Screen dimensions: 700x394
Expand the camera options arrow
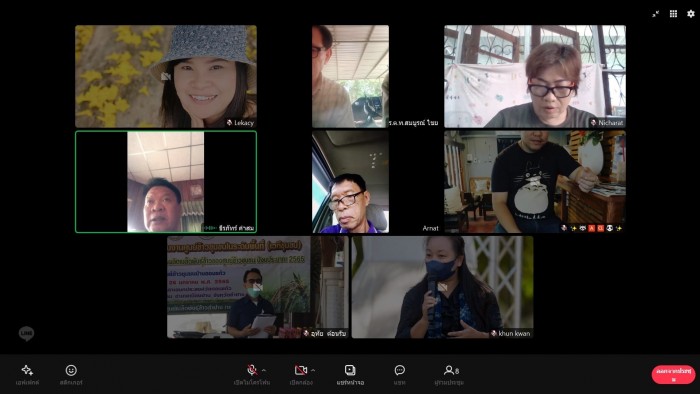coord(313,370)
